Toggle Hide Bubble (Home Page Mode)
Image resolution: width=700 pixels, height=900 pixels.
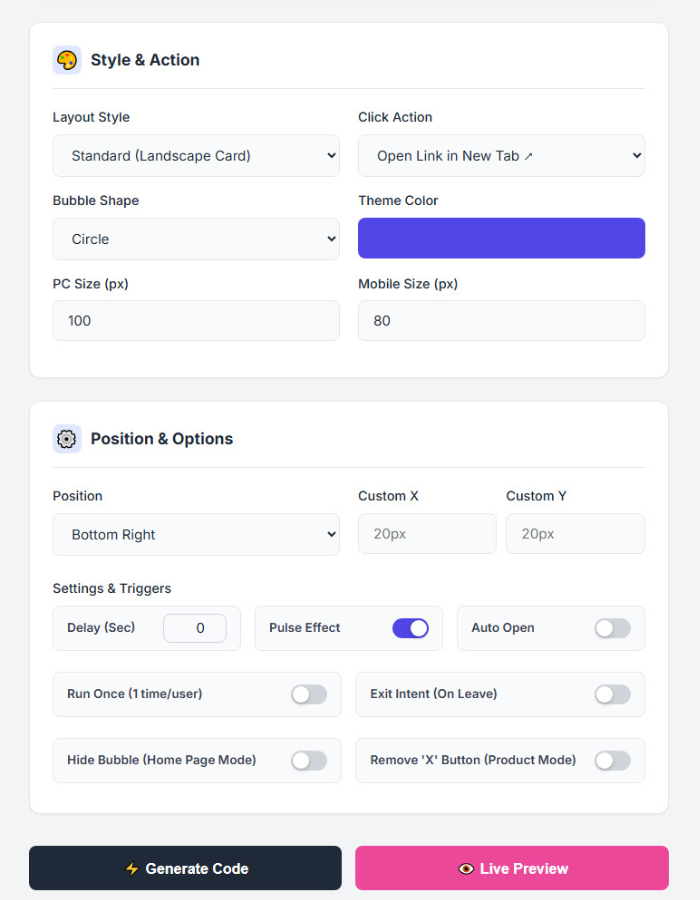309,761
